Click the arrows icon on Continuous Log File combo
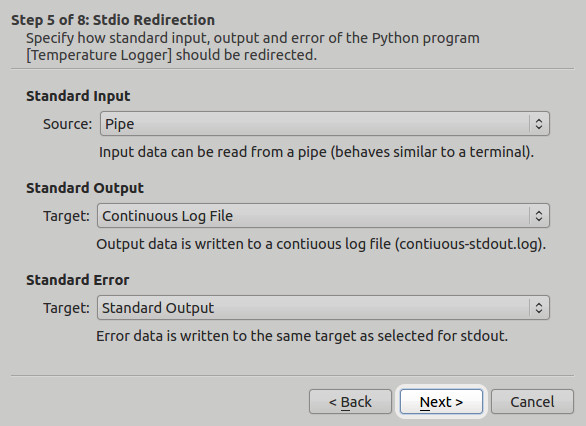Viewport: 586px width, 426px height. [539, 216]
